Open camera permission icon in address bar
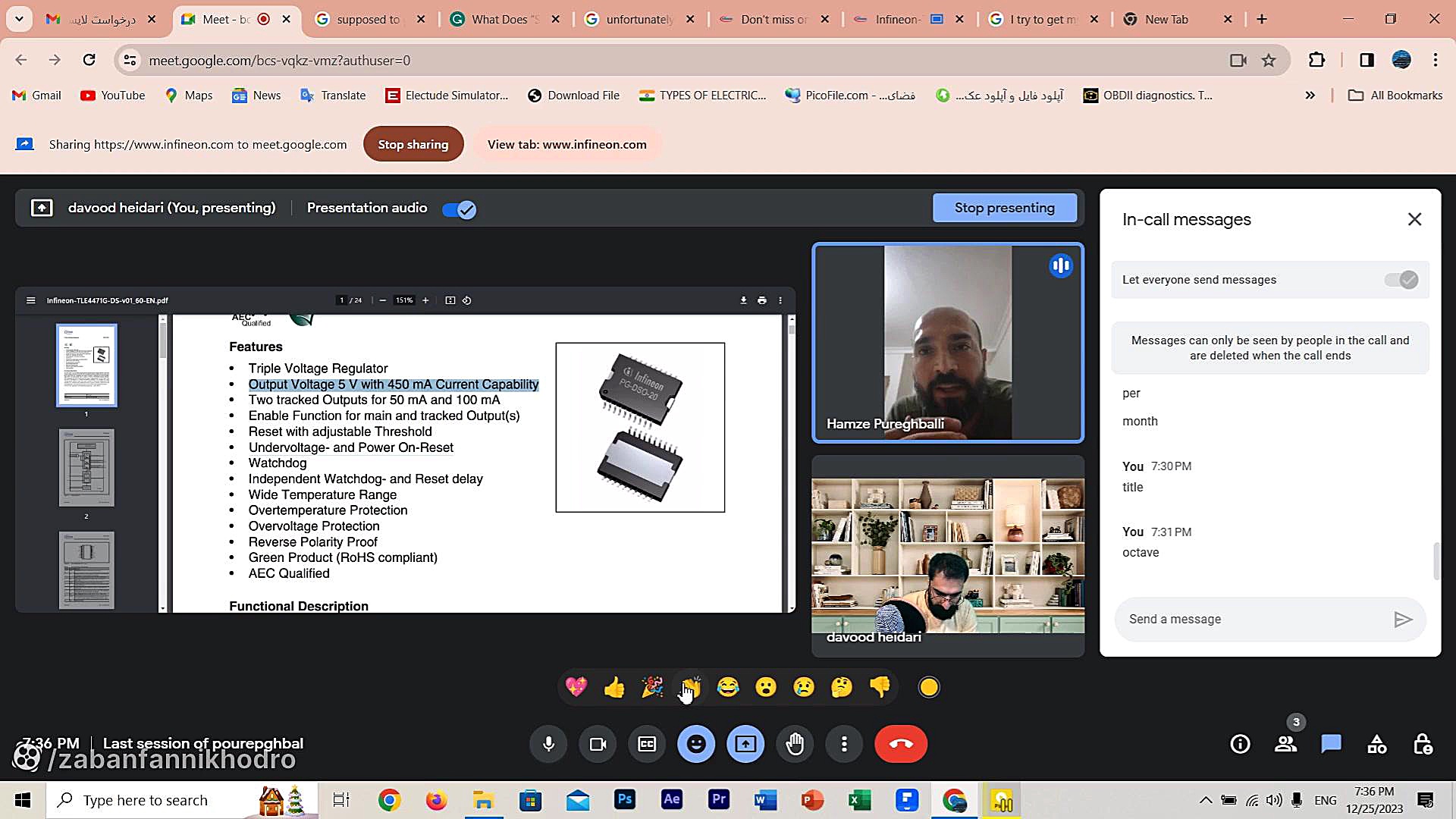The width and height of the screenshot is (1456, 819). (1238, 60)
